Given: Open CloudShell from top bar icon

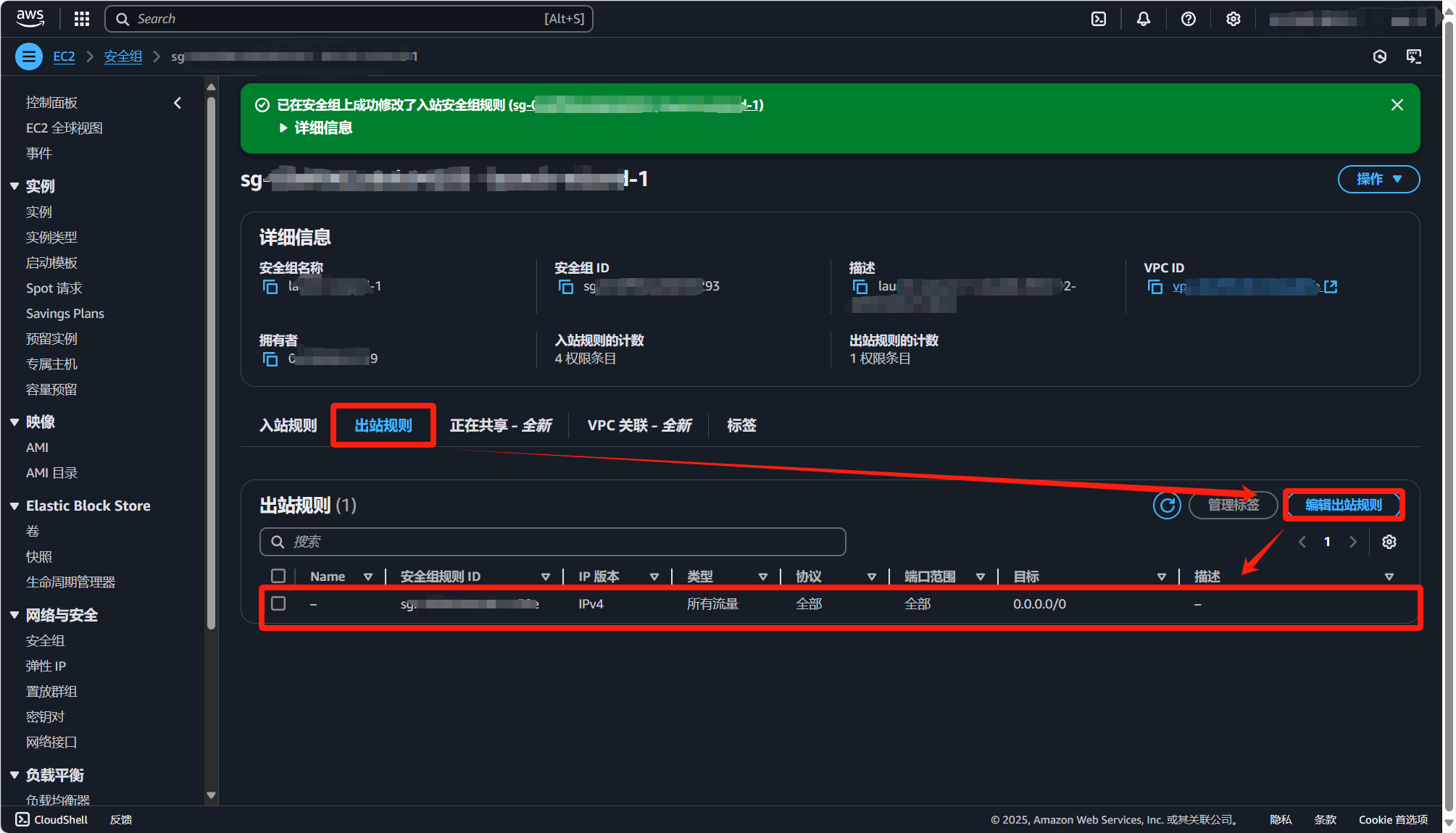Looking at the screenshot, I should coord(1099,19).
